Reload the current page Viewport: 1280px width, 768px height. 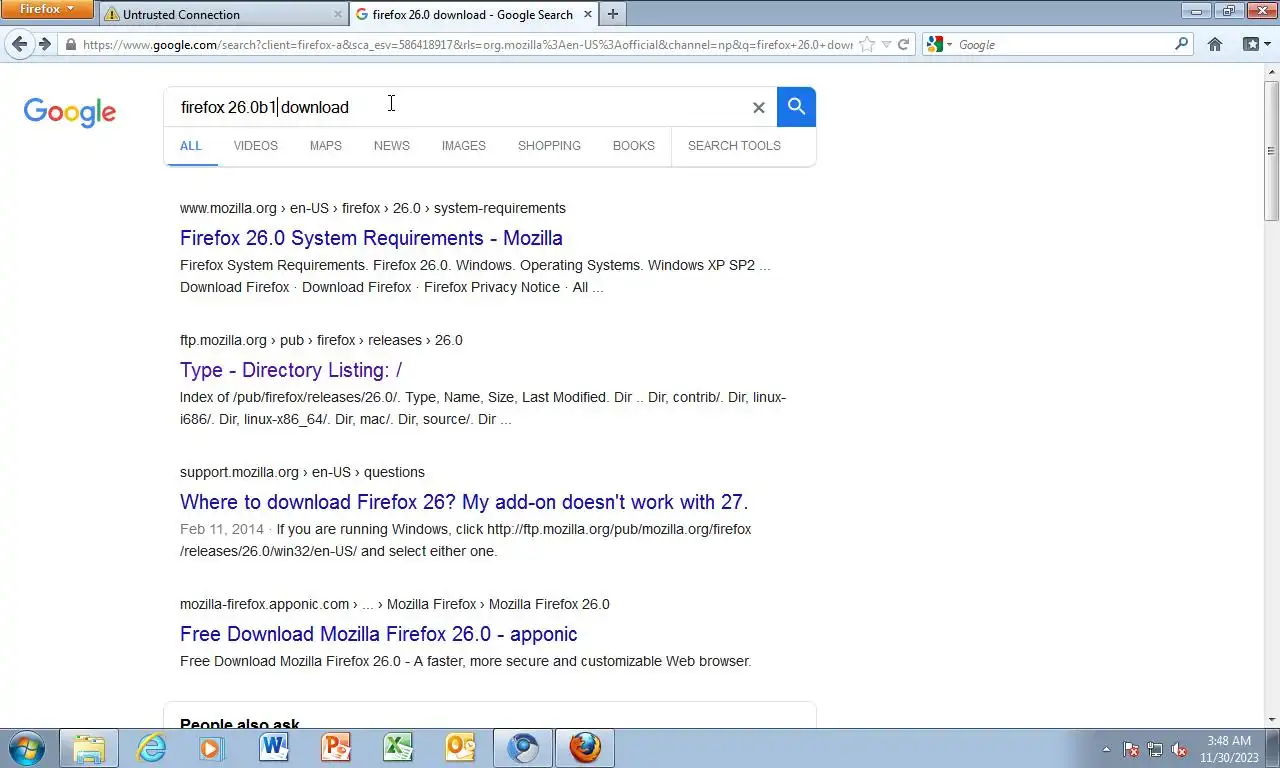904,45
